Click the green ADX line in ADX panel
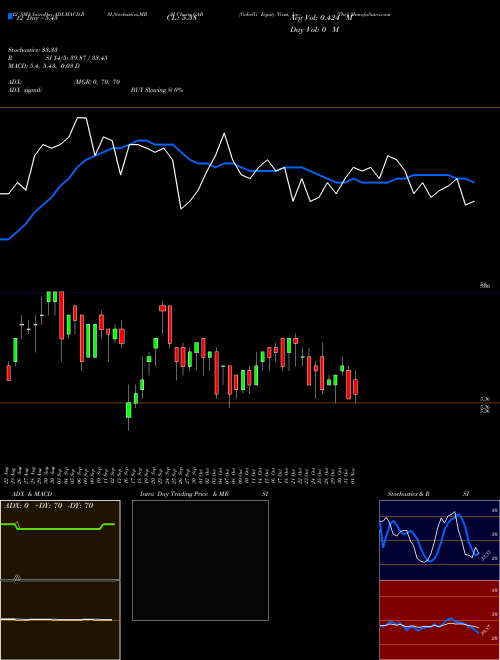 58,527
